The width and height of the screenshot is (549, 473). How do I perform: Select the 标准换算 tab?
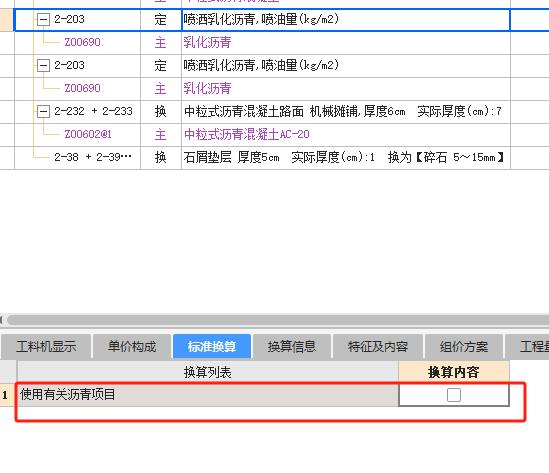pos(212,347)
